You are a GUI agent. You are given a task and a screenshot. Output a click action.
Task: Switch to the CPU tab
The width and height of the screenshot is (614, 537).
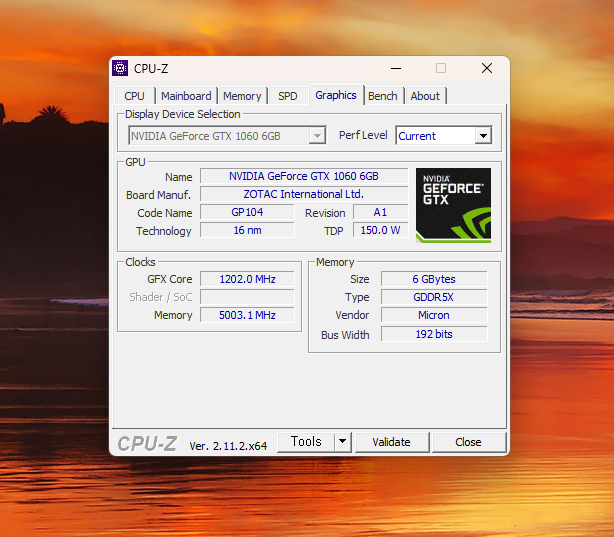click(134, 96)
